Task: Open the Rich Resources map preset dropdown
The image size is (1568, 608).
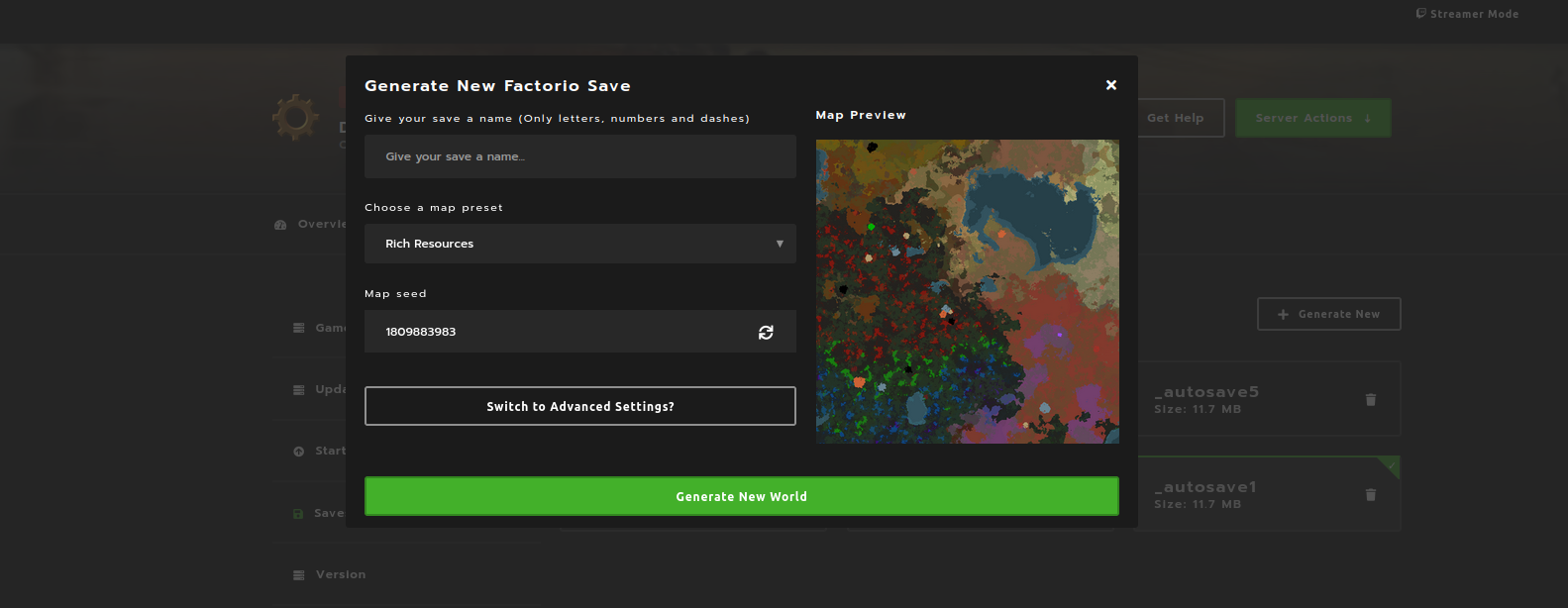Action: pos(580,244)
